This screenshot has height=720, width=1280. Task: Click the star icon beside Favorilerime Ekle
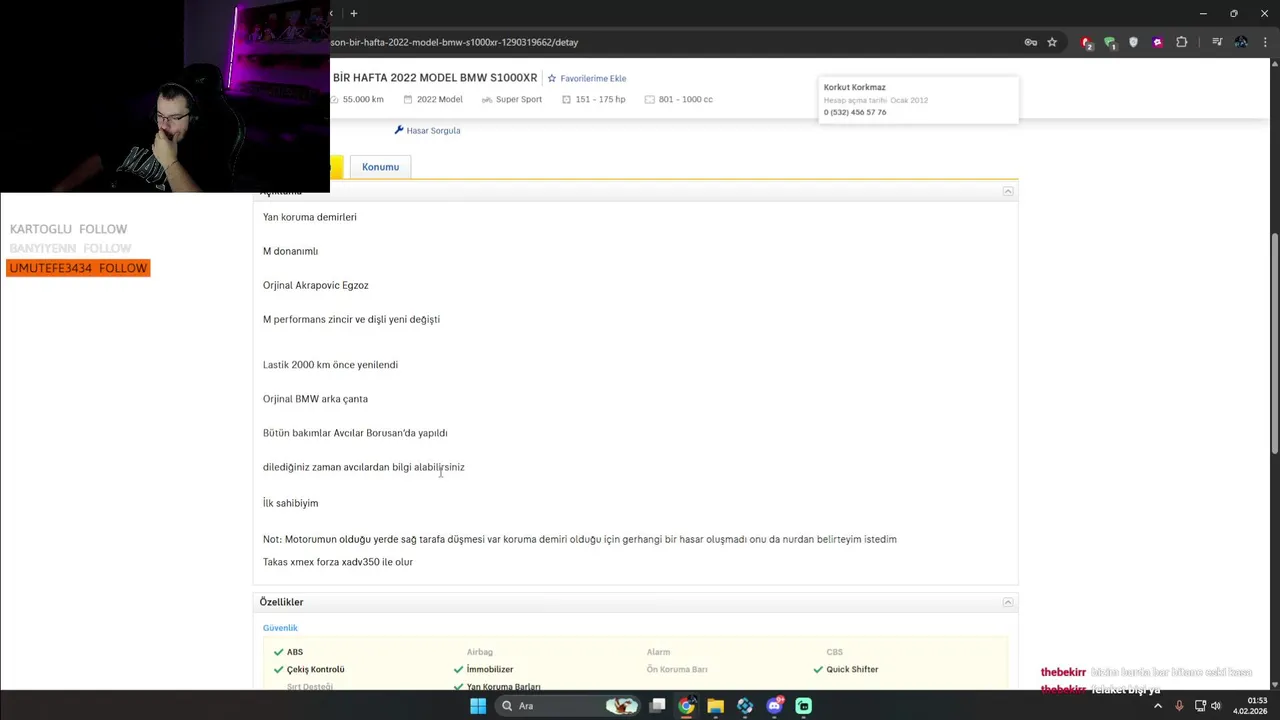[551, 78]
